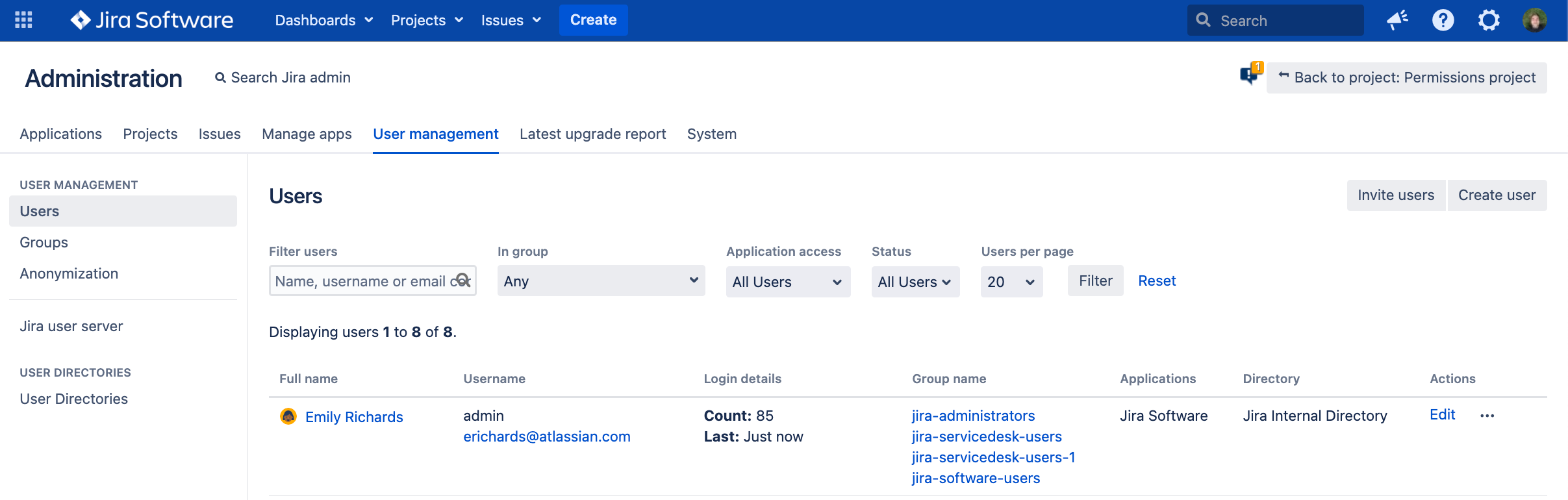Select Groups in the sidebar

coord(44,242)
